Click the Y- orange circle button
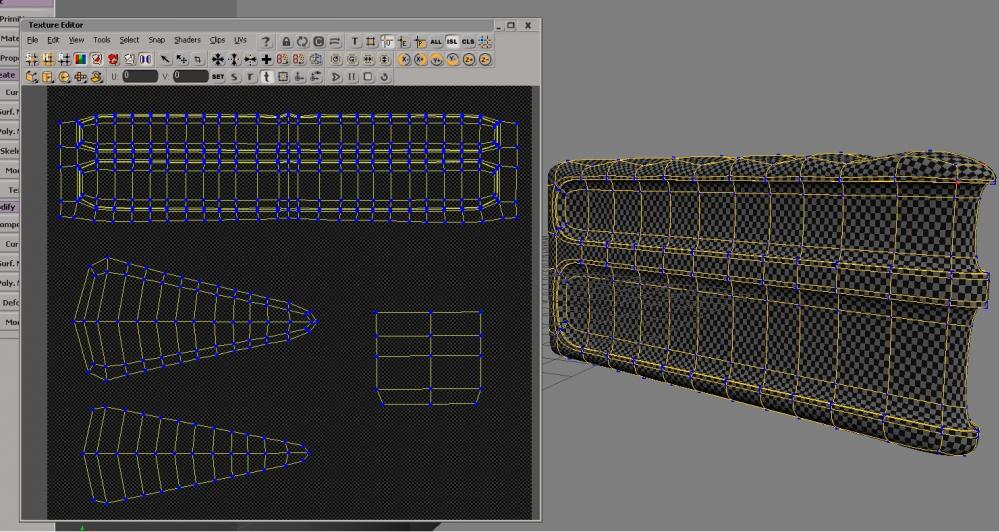This screenshot has height=532, width=1000. 453,59
